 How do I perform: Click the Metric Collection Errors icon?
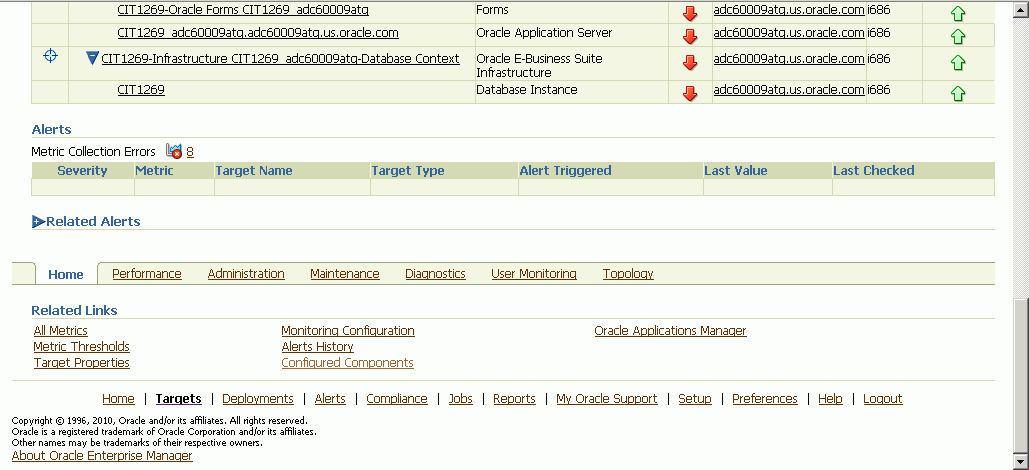(x=174, y=151)
